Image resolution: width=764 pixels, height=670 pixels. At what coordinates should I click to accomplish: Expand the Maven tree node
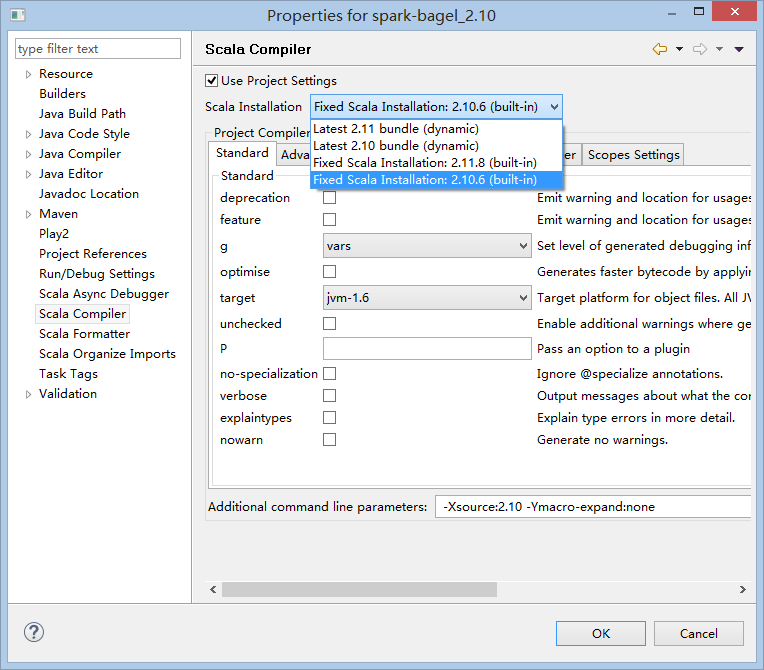point(28,214)
